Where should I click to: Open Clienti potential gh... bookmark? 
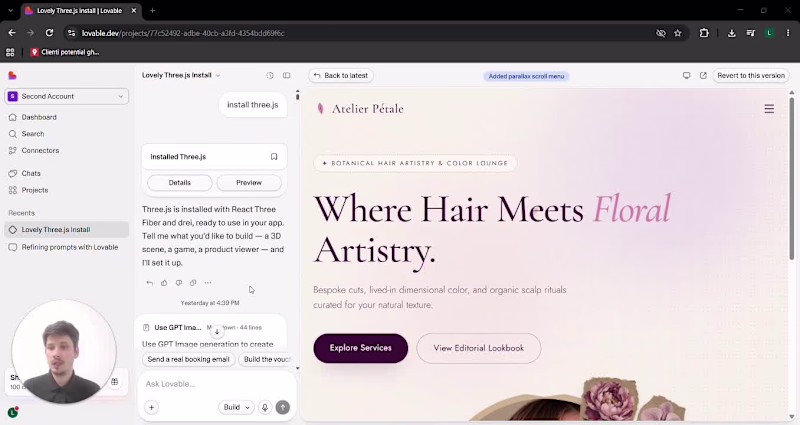(x=65, y=52)
